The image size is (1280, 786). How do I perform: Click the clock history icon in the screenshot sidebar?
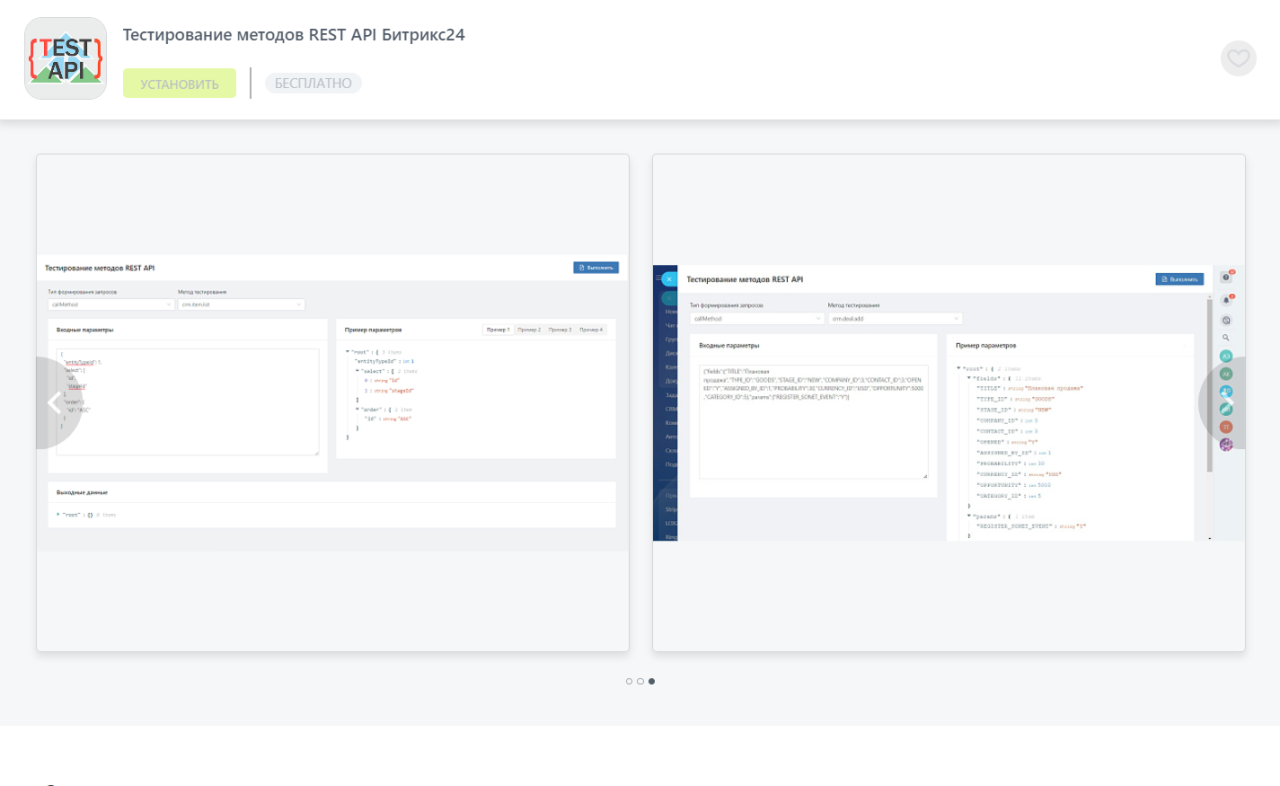1226,319
